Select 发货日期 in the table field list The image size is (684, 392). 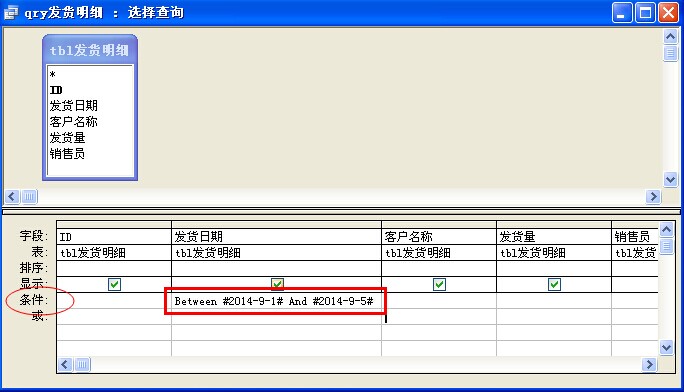coord(90,106)
